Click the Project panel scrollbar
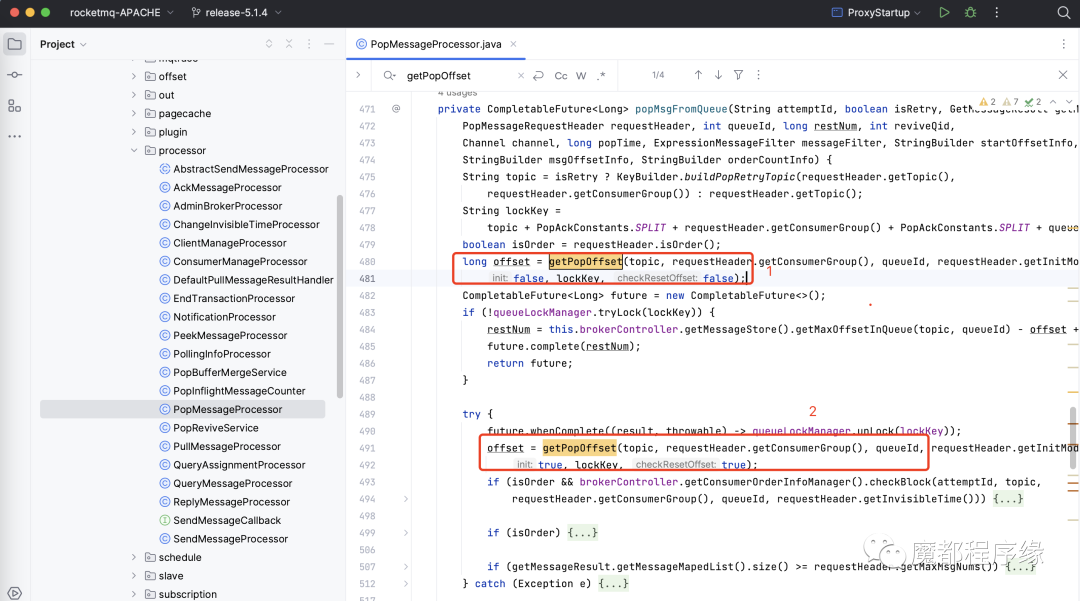The width and height of the screenshot is (1080, 601). 340,296
